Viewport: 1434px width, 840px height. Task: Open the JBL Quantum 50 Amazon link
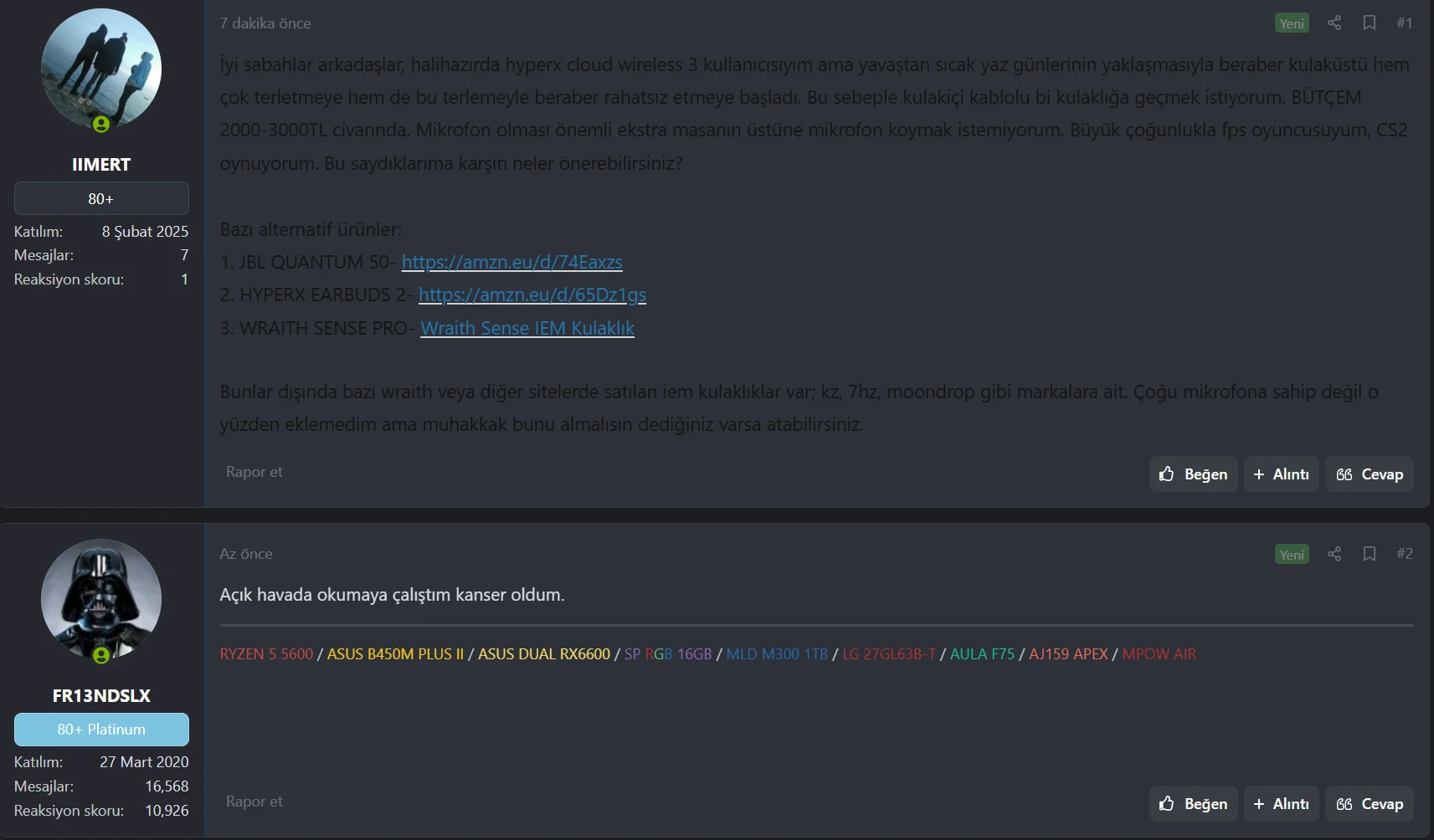[x=512, y=262]
